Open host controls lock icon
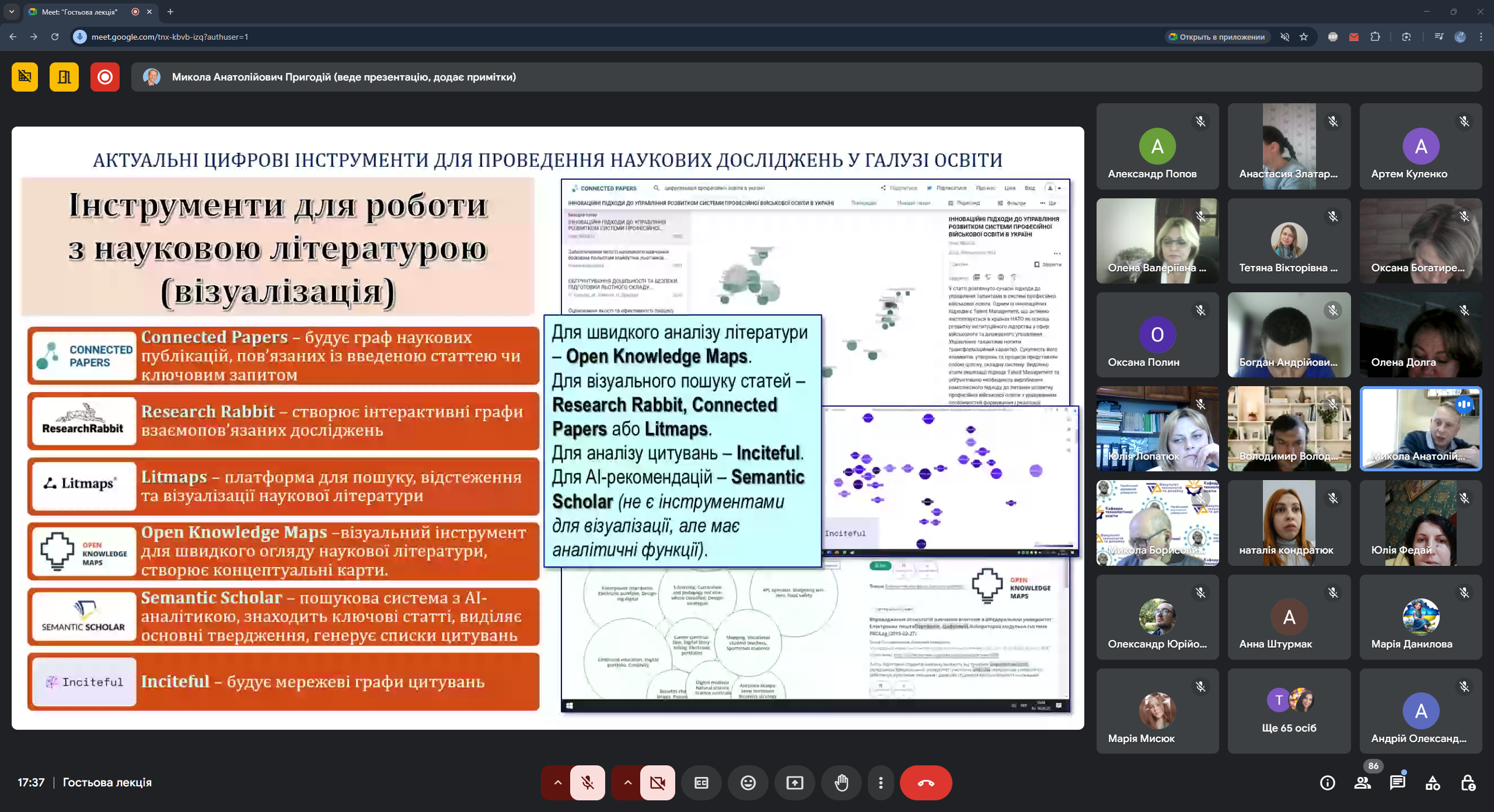 click(x=1468, y=783)
